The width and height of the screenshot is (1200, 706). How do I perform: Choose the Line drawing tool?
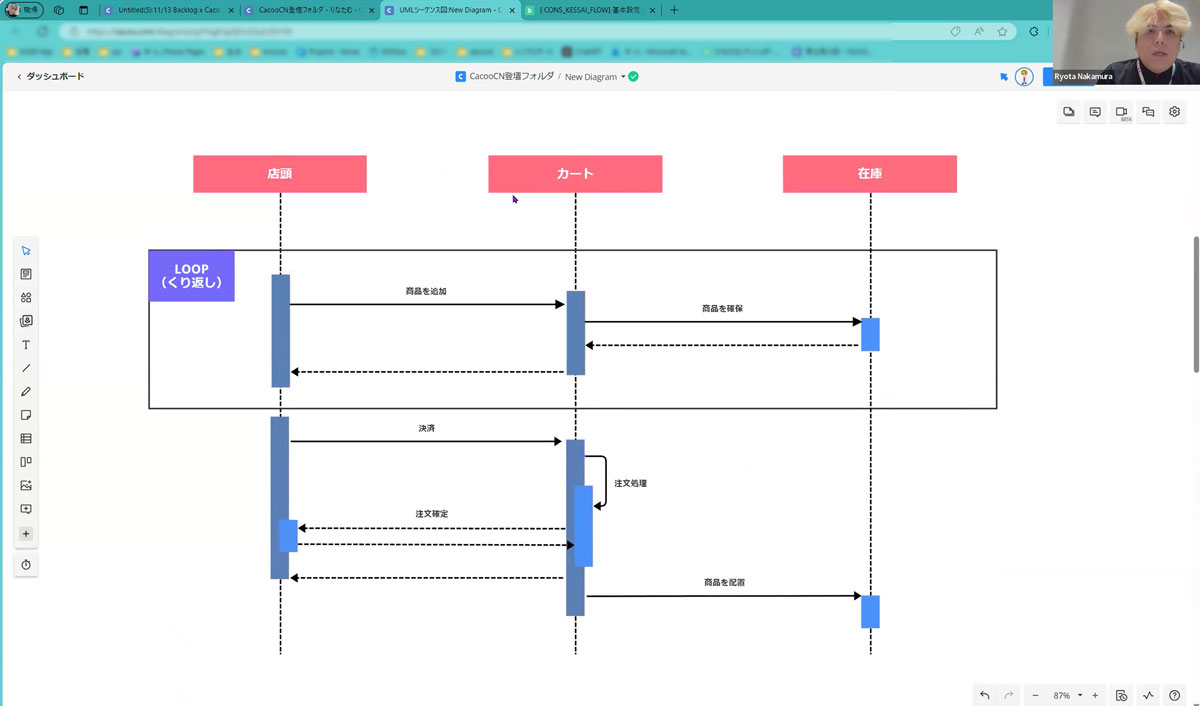click(26, 368)
